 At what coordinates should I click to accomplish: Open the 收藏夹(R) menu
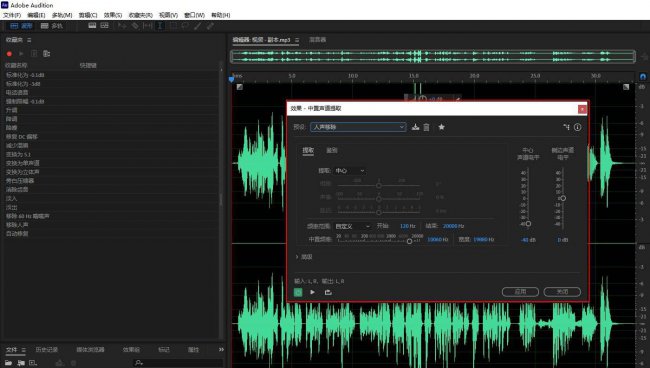tap(141, 15)
